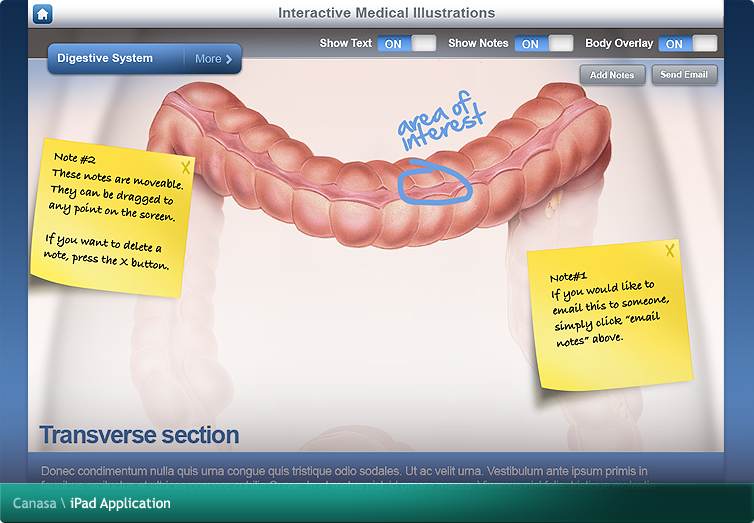Delete Note #2 with its X
The height and width of the screenshot is (523, 754).
coord(186,168)
